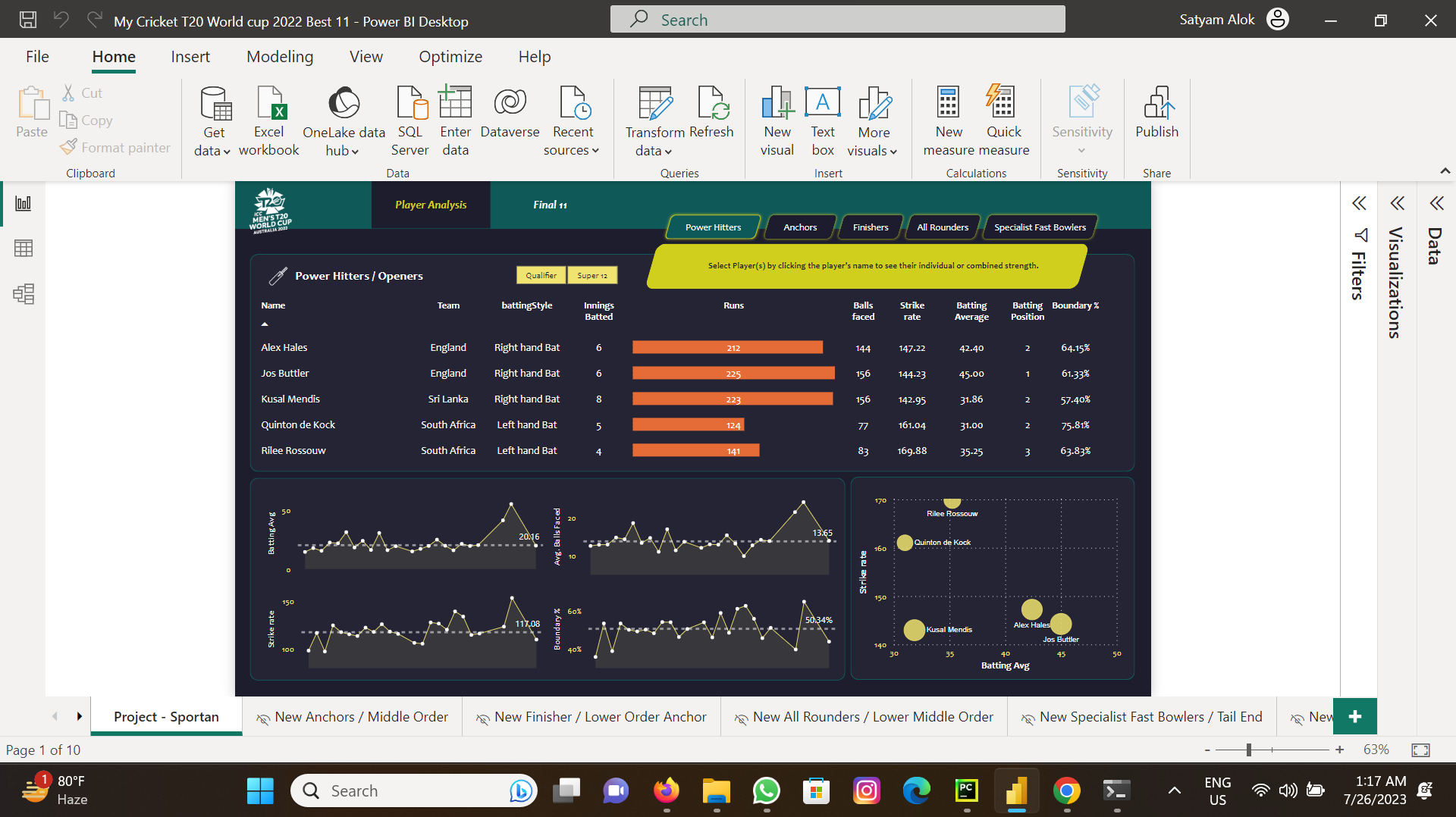Create a New measure

click(948, 120)
